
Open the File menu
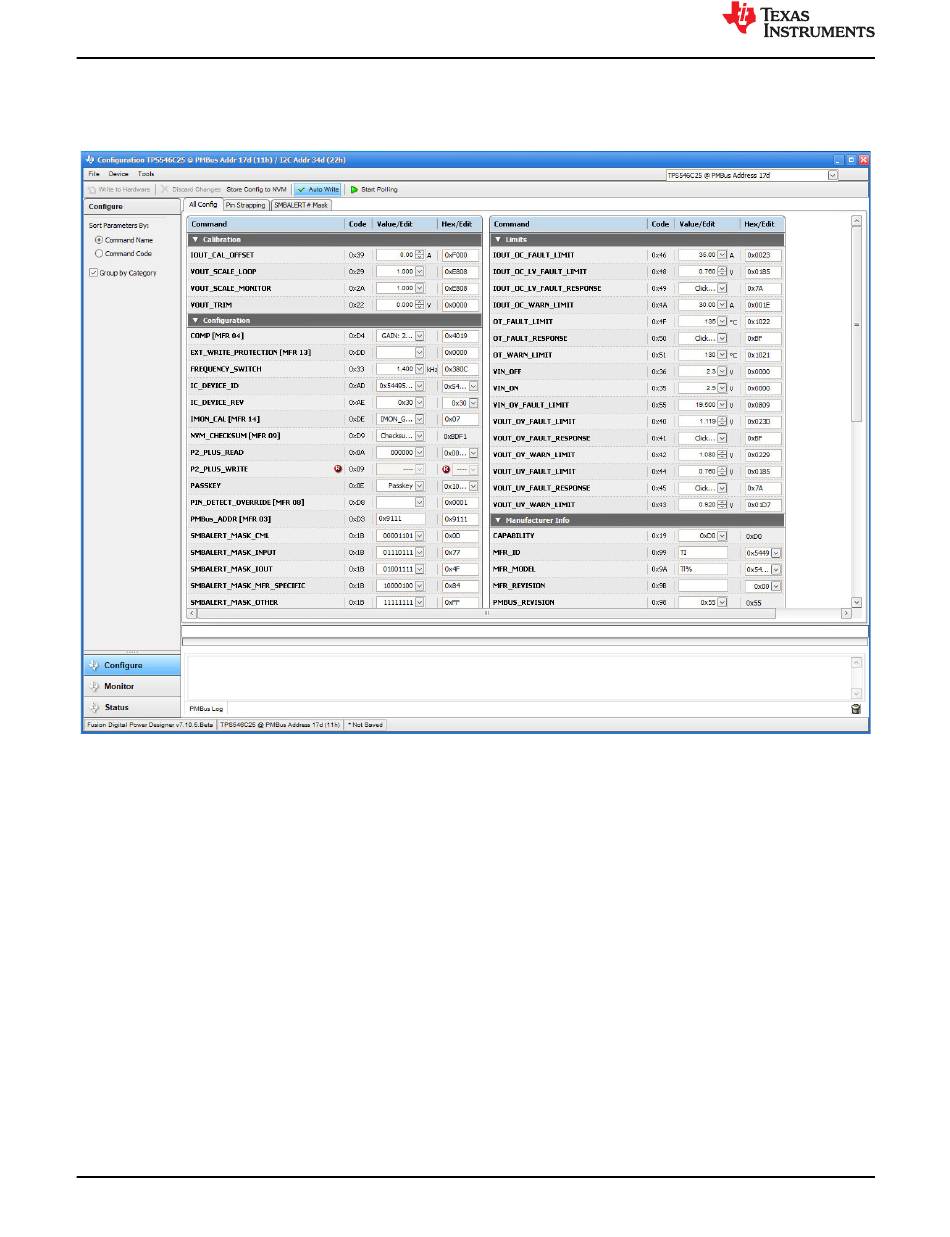coord(94,174)
